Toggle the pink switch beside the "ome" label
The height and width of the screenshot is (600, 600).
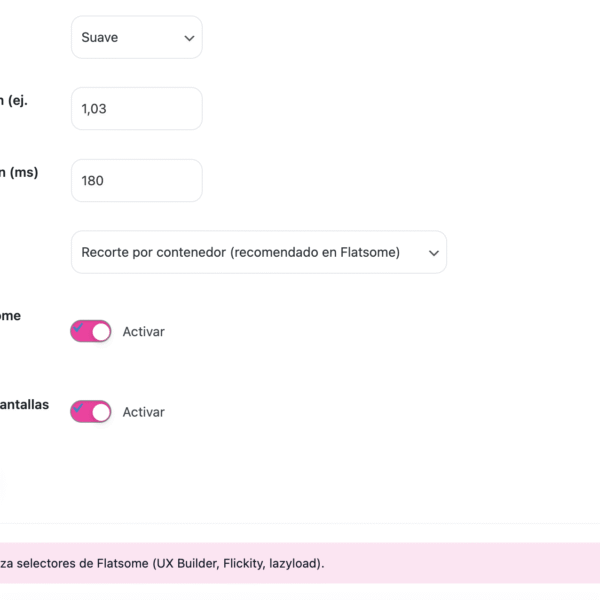(91, 331)
